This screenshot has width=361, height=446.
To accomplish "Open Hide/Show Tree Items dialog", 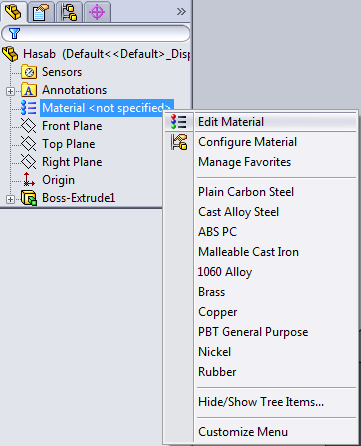I will [x=261, y=402].
